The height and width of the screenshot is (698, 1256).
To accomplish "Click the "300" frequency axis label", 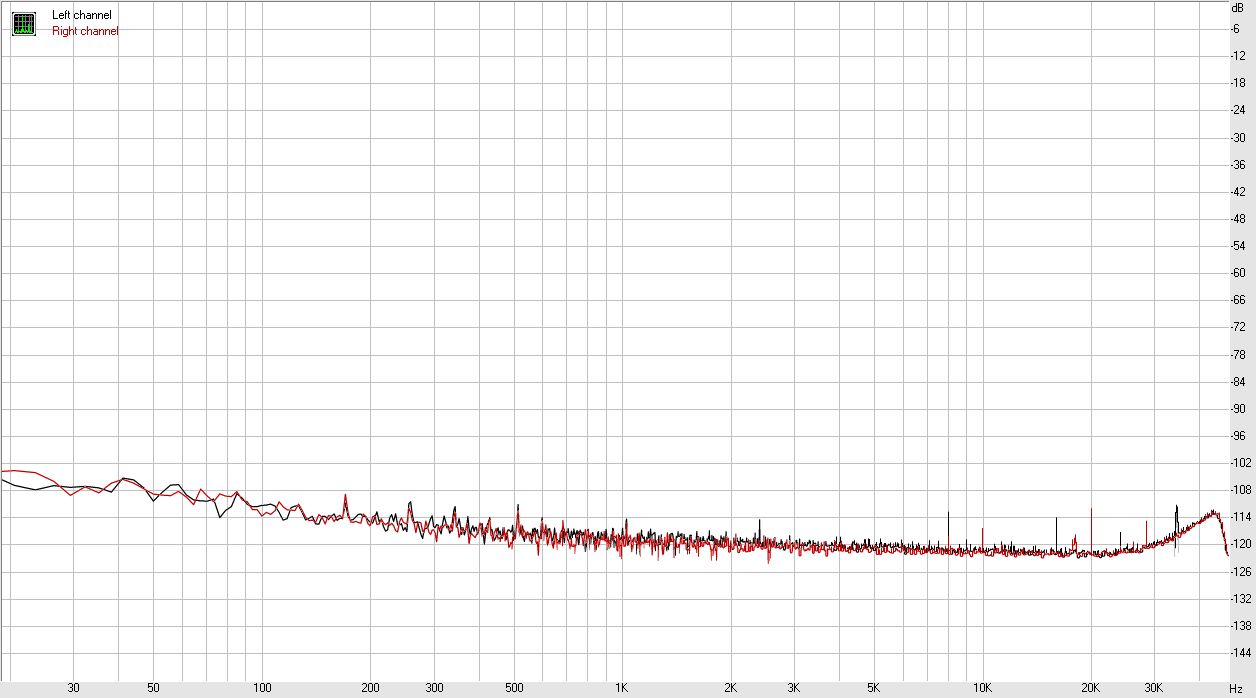I will pyautogui.click(x=434, y=689).
